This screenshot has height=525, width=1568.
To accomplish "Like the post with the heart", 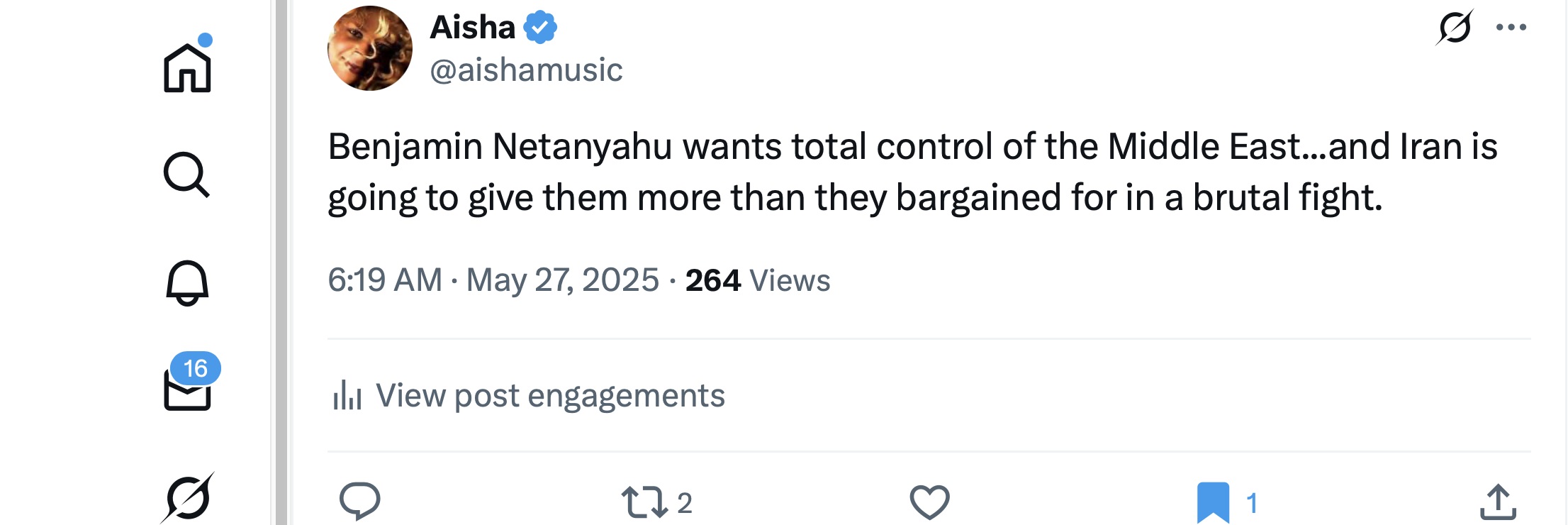I will [x=929, y=502].
